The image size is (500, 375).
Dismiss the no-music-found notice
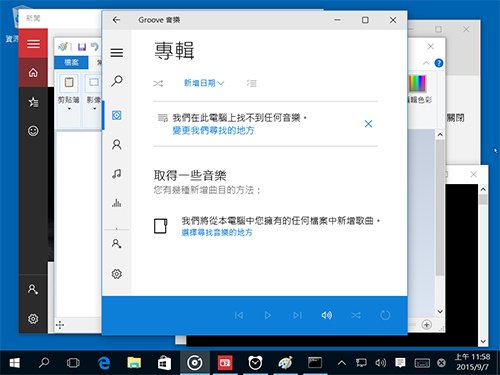368,124
